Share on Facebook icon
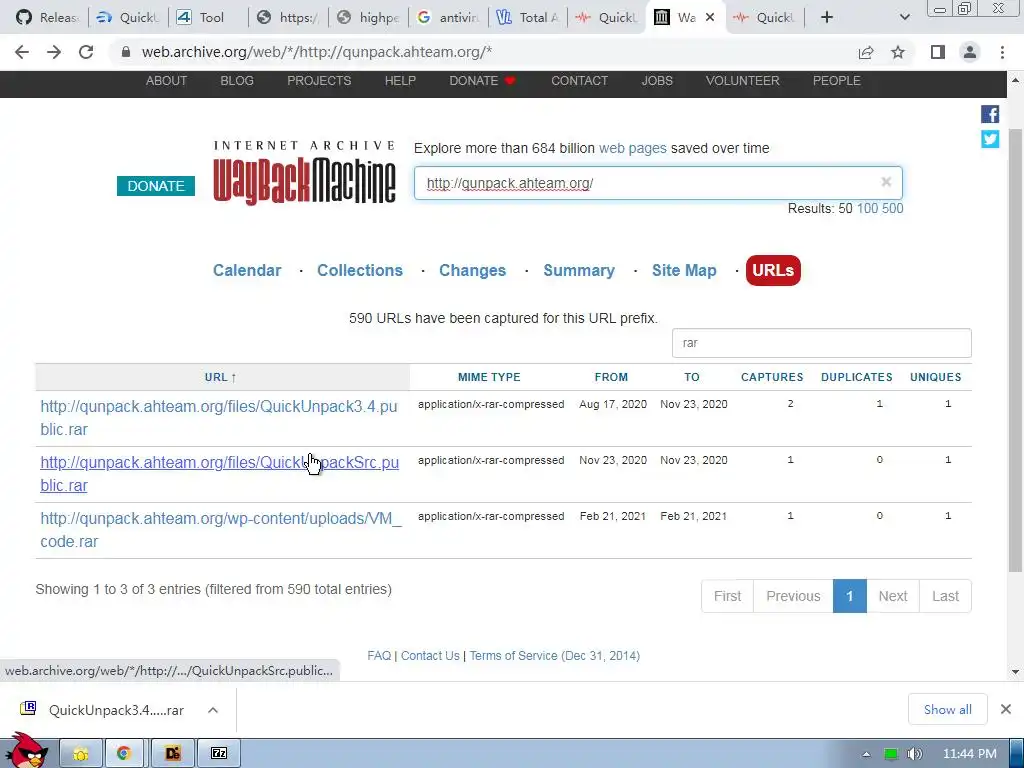 pyautogui.click(x=990, y=114)
